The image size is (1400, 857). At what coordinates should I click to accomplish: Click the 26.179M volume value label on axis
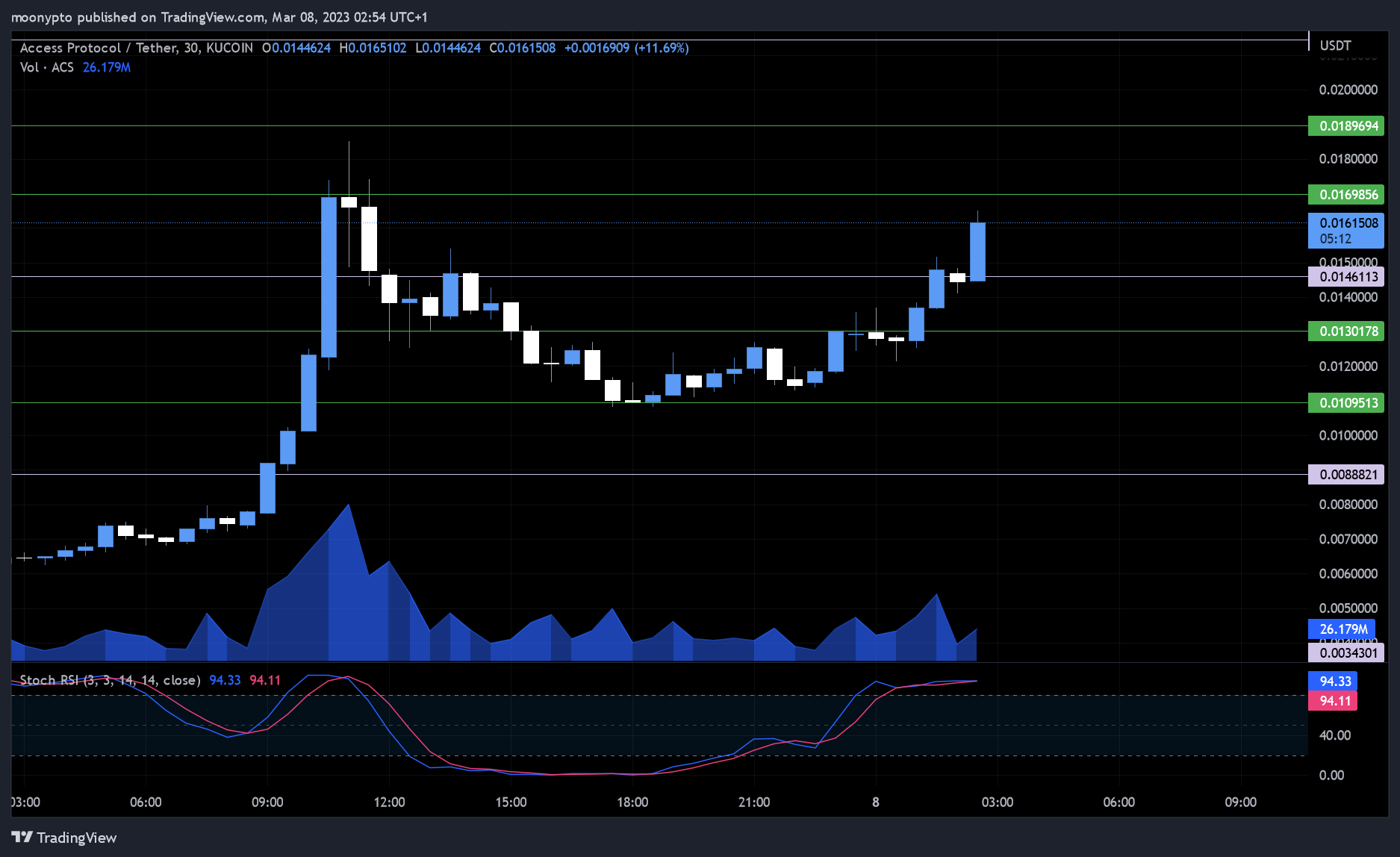point(1343,629)
